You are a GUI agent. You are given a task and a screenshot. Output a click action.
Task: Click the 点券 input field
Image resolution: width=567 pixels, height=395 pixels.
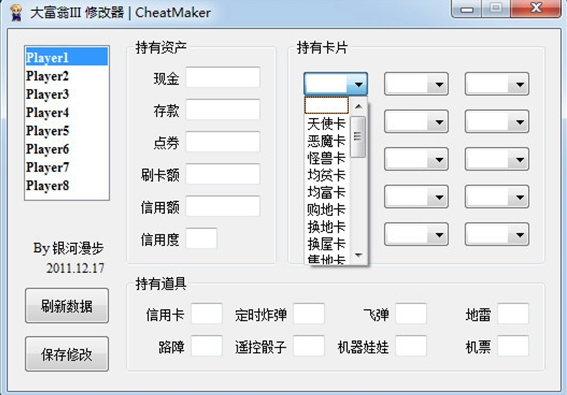(223, 141)
